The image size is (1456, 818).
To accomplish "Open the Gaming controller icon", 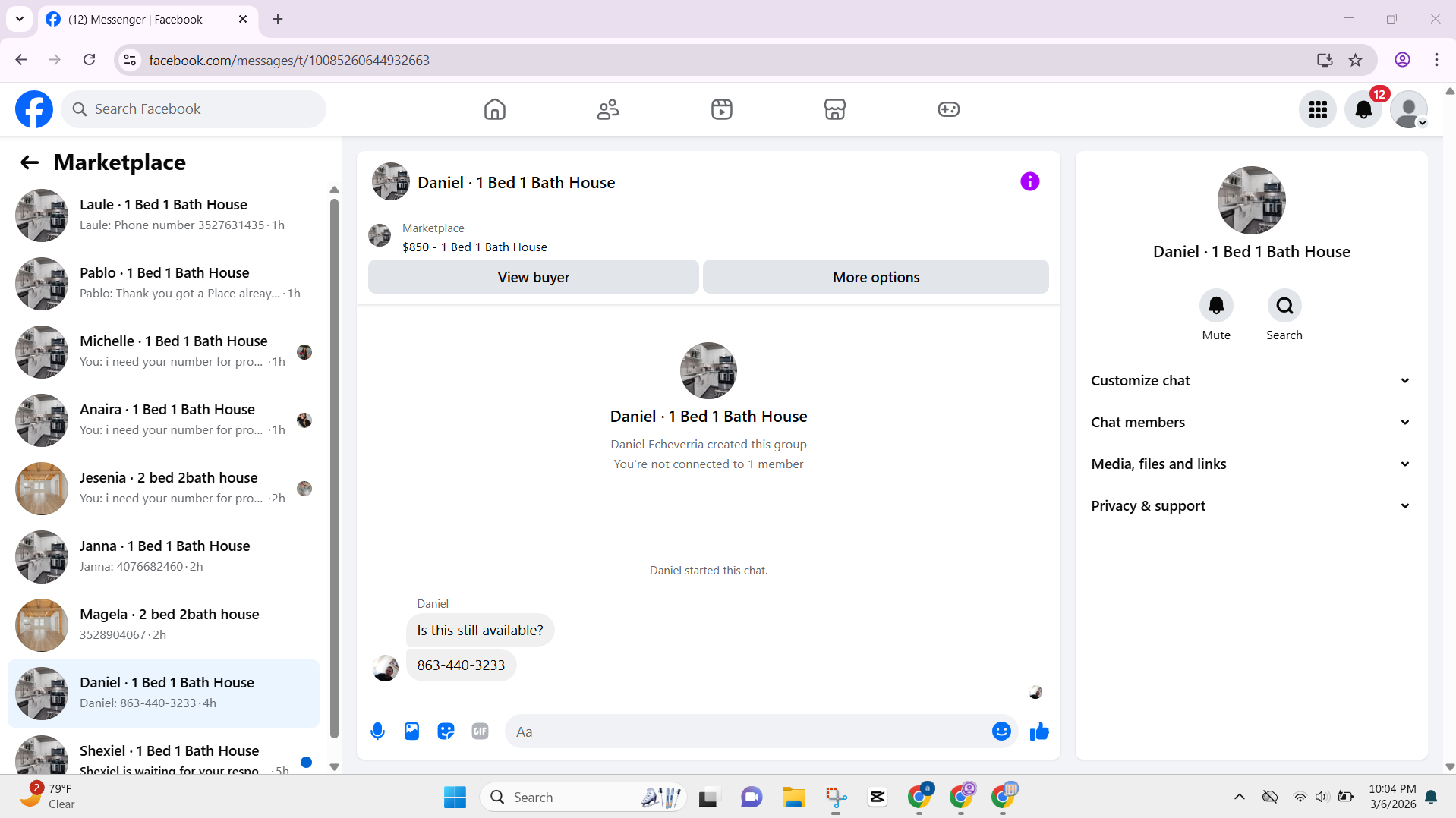I will [948, 109].
